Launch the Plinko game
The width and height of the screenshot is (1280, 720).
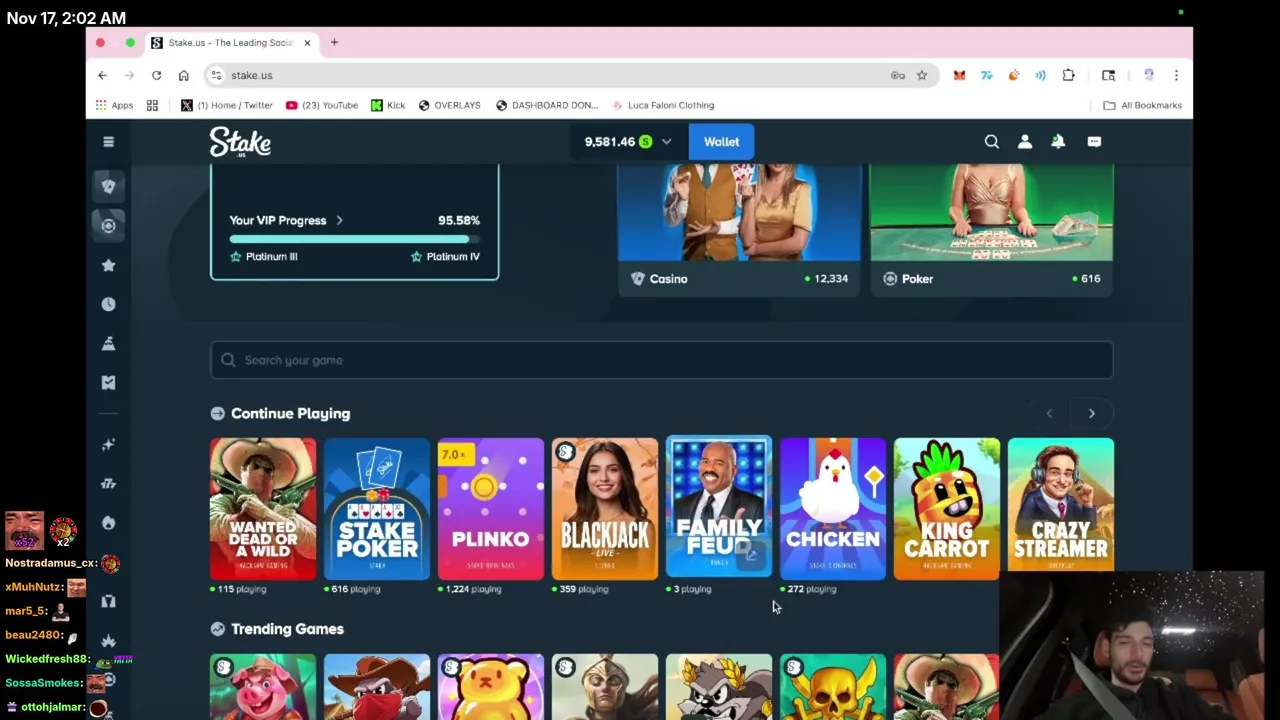[x=491, y=509]
